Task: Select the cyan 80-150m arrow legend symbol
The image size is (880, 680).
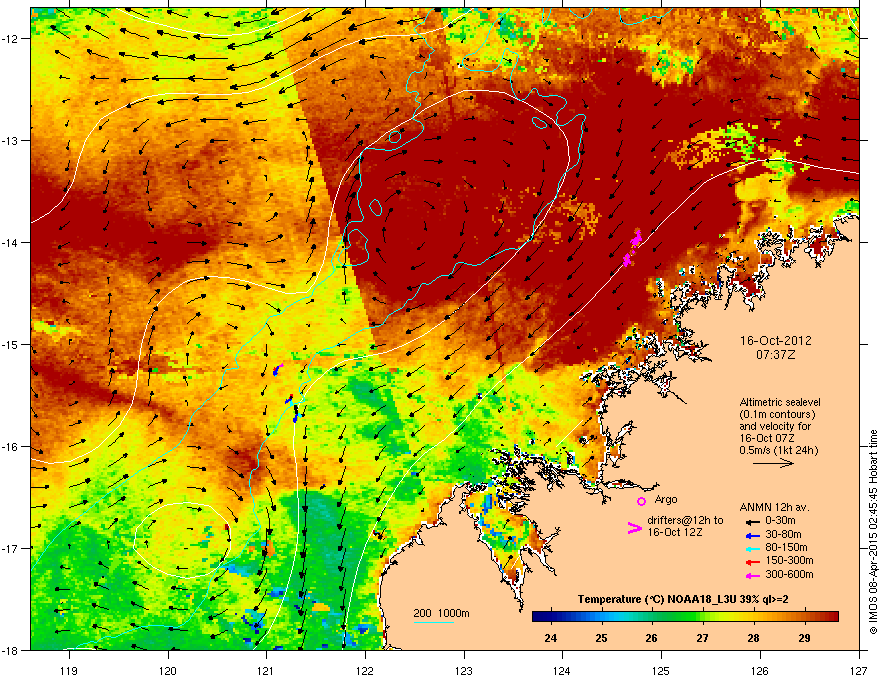Action: [x=752, y=548]
